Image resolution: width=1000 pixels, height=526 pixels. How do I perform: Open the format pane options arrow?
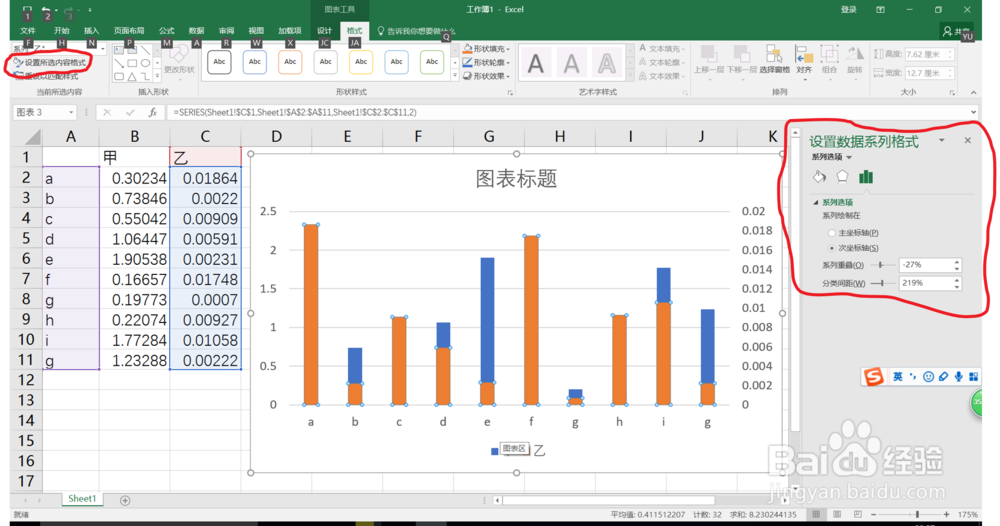coord(942,140)
